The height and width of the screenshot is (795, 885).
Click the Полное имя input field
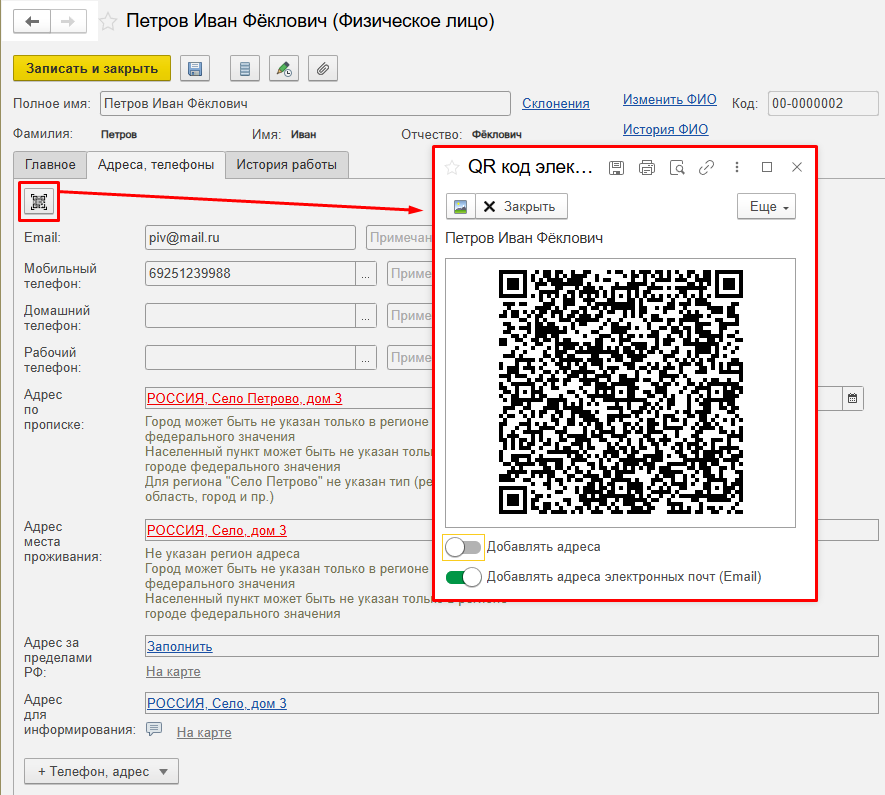305,104
